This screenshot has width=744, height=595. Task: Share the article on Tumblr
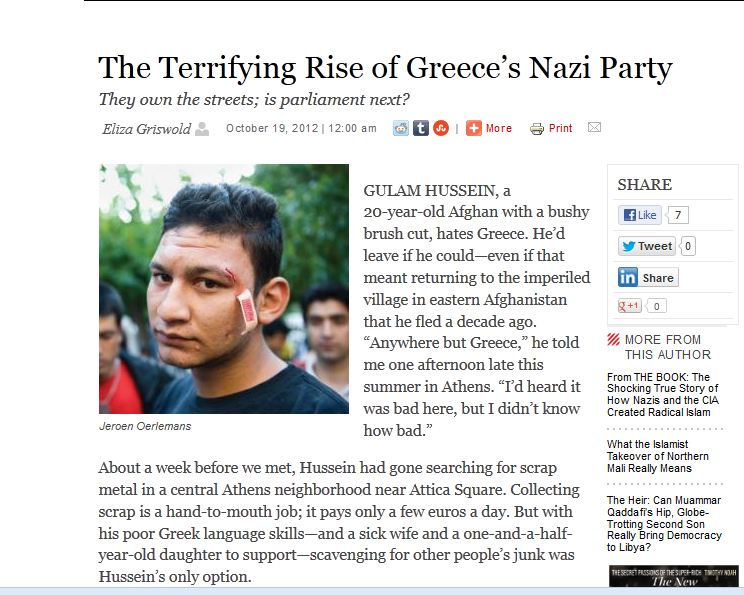(x=421, y=128)
